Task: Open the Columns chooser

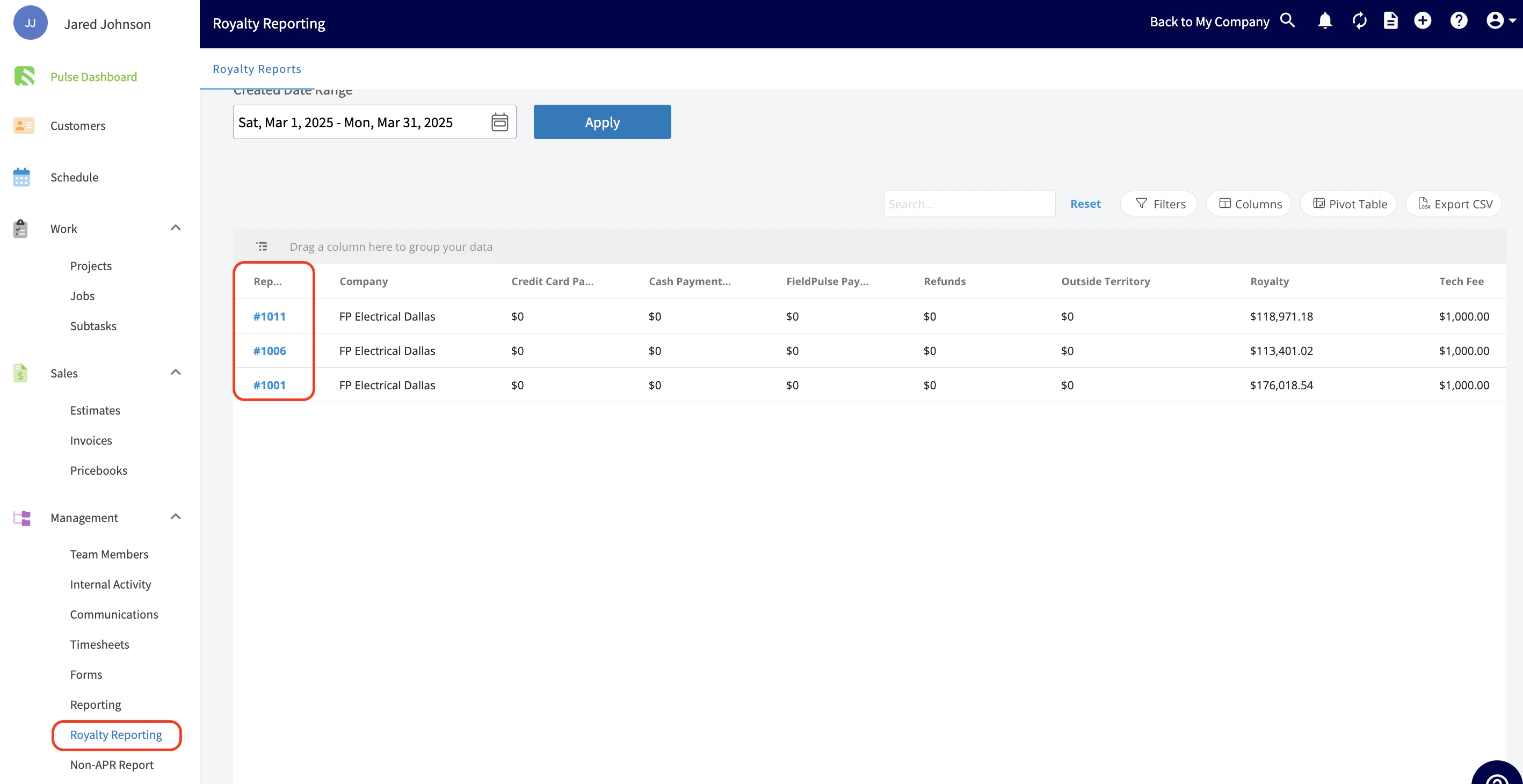Action: pyautogui.click(x=1248, y=204)
